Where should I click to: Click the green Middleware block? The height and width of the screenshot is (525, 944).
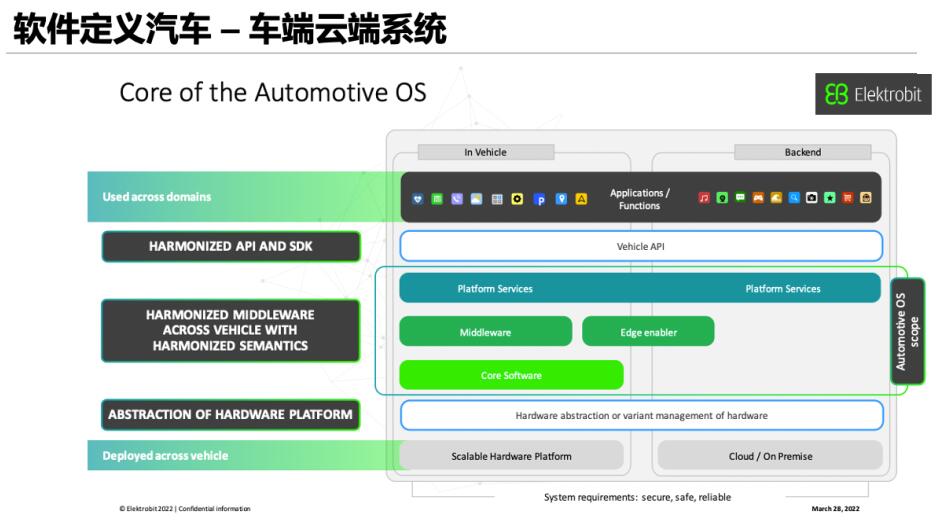pyautogui.click(x=485, y=332)
